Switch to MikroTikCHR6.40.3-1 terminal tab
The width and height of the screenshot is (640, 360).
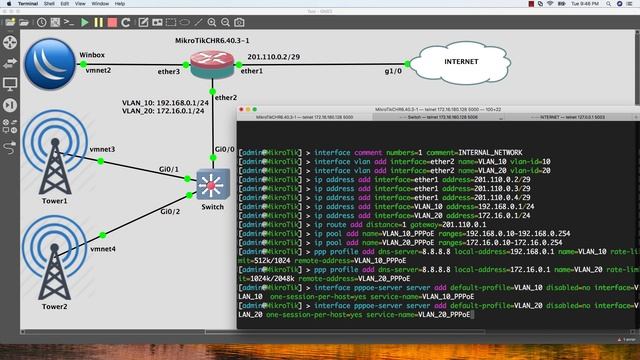coord(304,117)
